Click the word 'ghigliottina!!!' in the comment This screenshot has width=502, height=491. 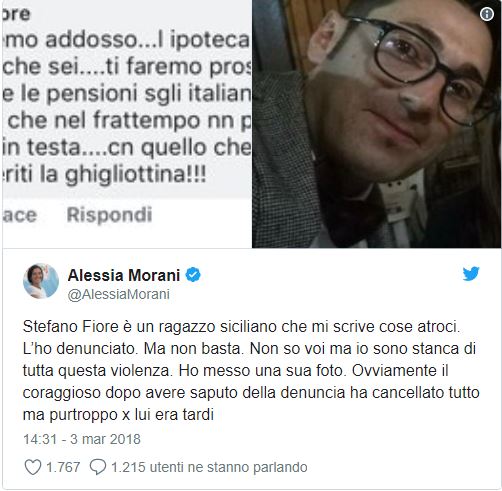click(x=135, y=174)
